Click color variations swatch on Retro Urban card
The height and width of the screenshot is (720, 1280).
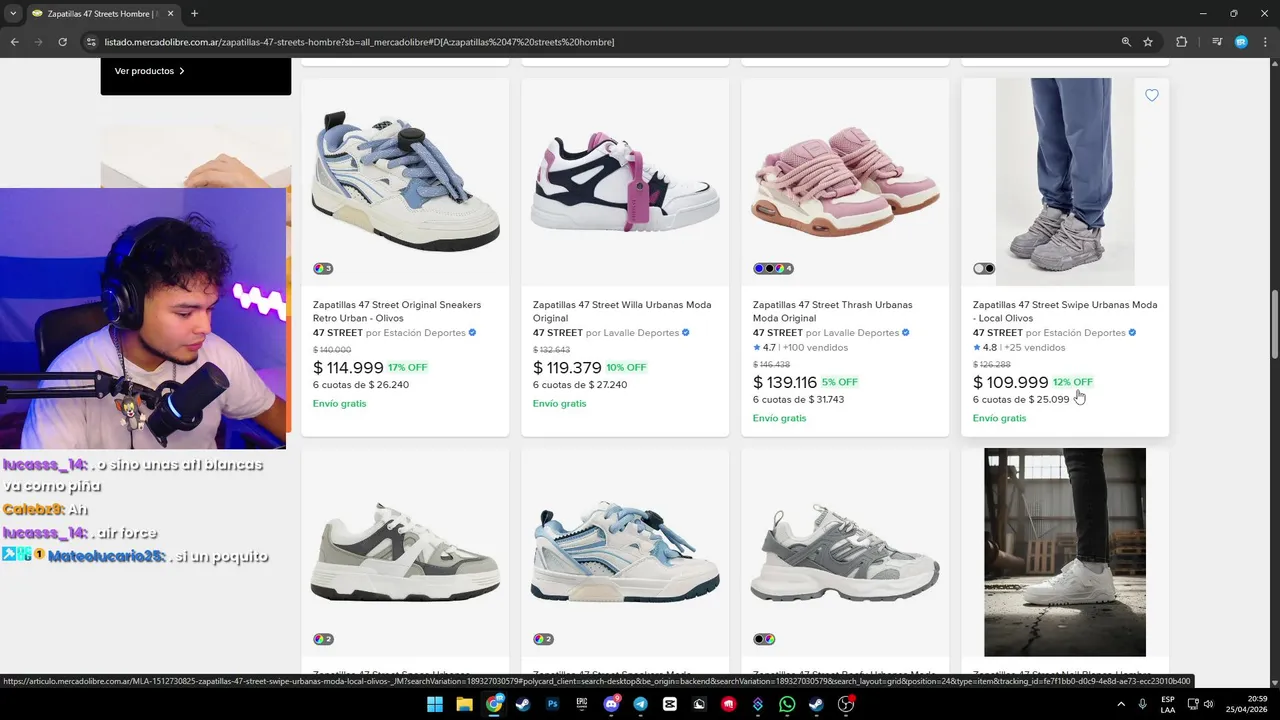323,268
